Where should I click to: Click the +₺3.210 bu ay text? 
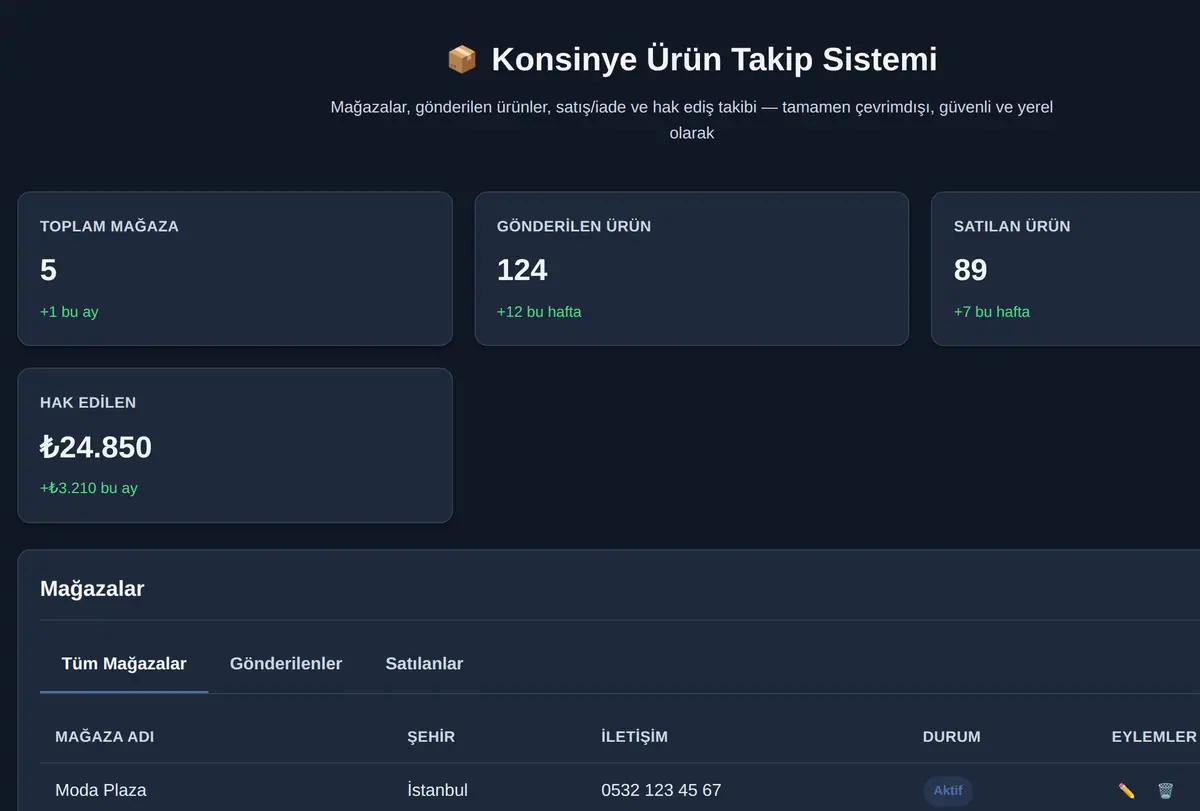[89, 488]
